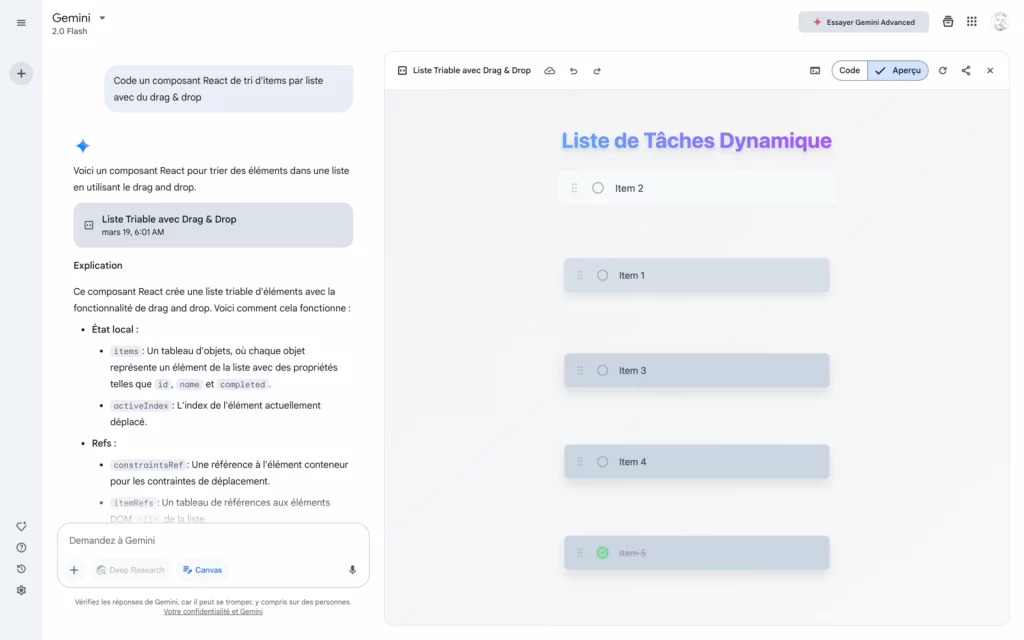Switch to the Aperçu tab

tap(898, 71)
